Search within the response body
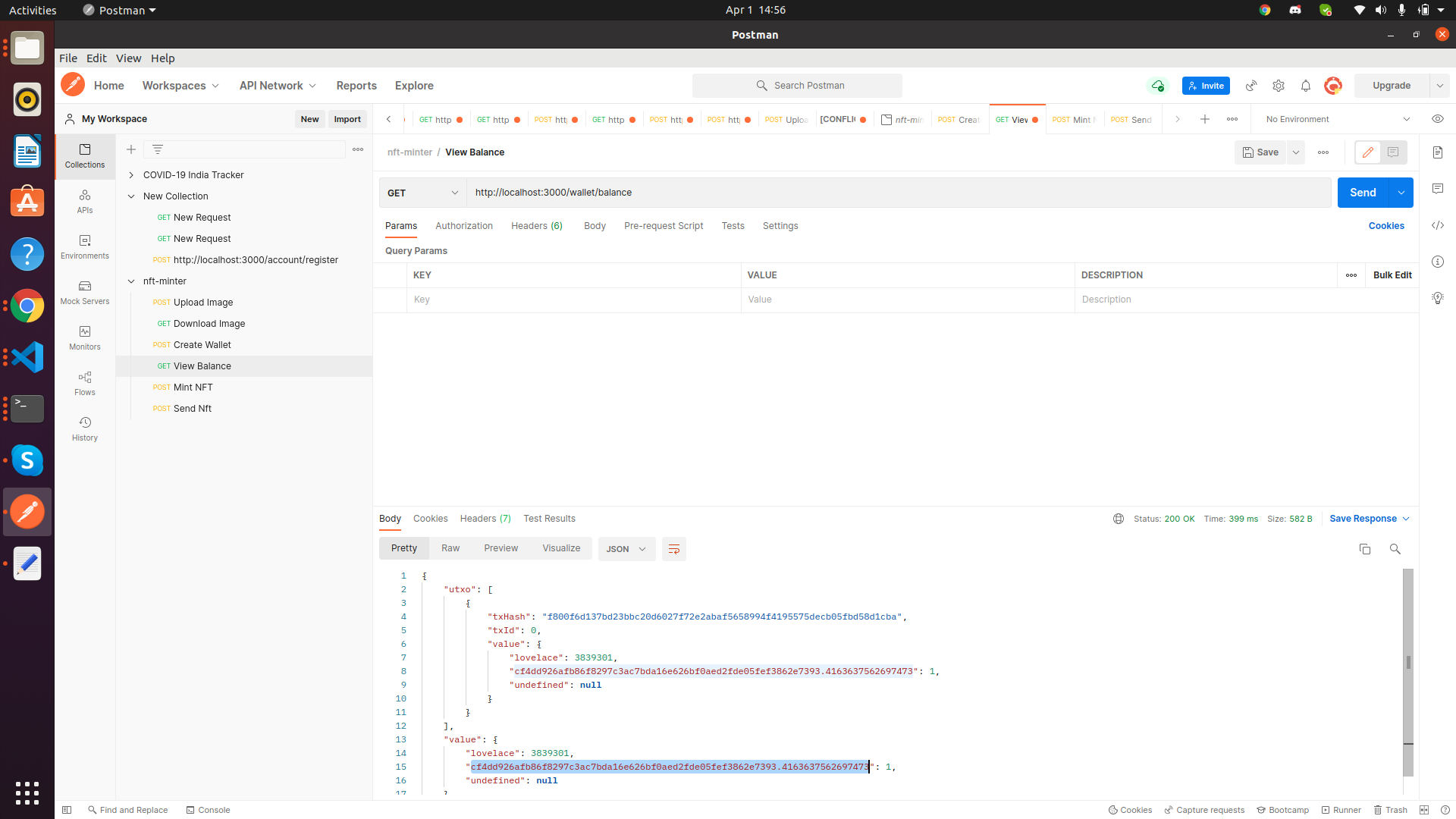This screenshot has width=1456, height=819. 1395,549
